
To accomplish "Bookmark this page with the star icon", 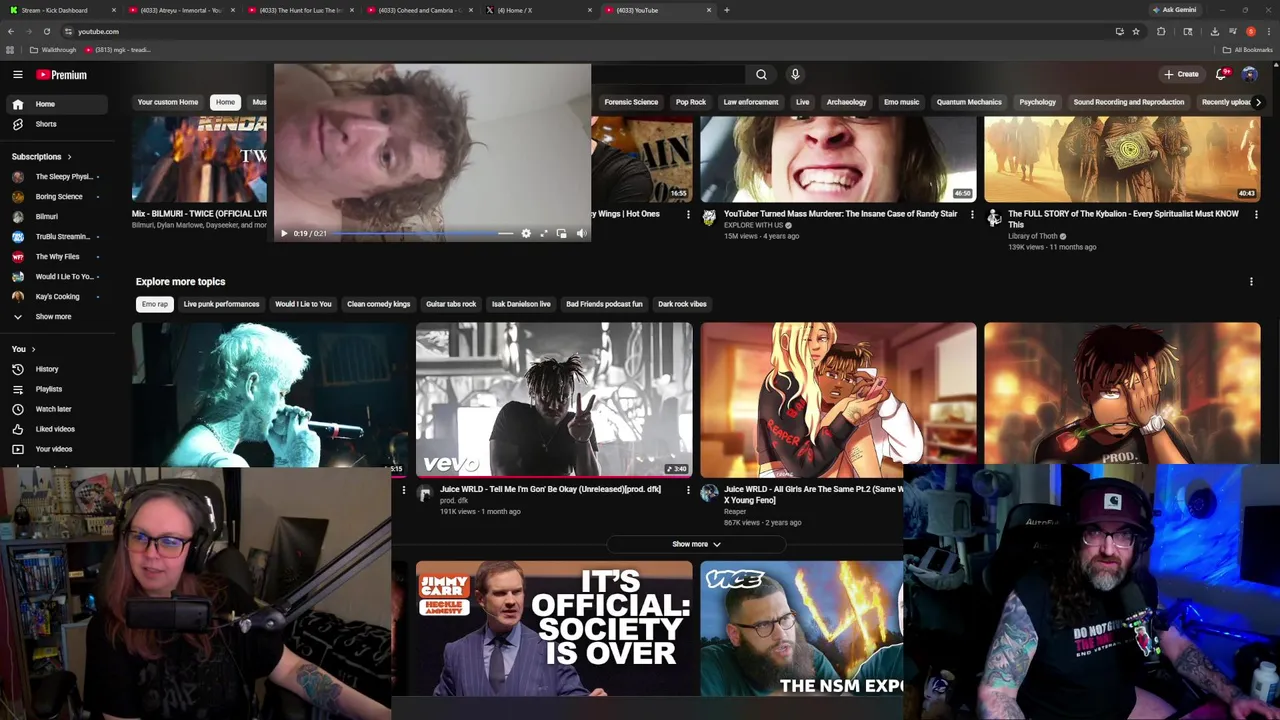I will pyautogui.click(x=1136, y=31).
